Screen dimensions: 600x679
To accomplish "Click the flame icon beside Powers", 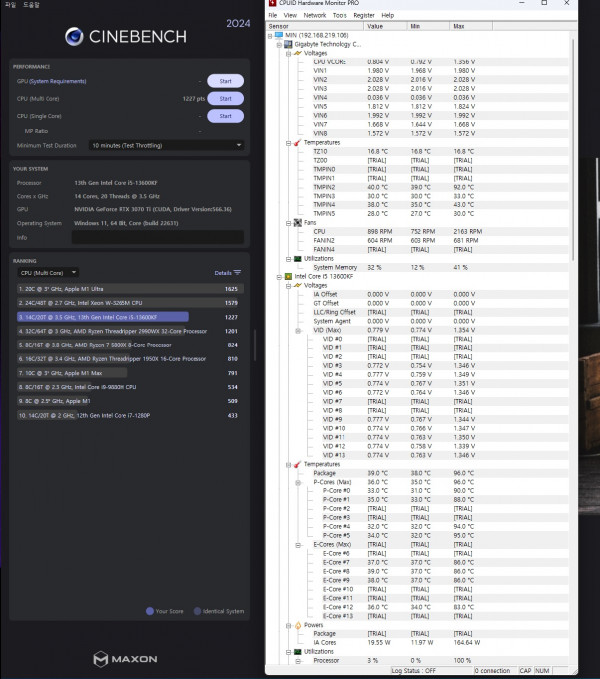I will pos(298,625).
